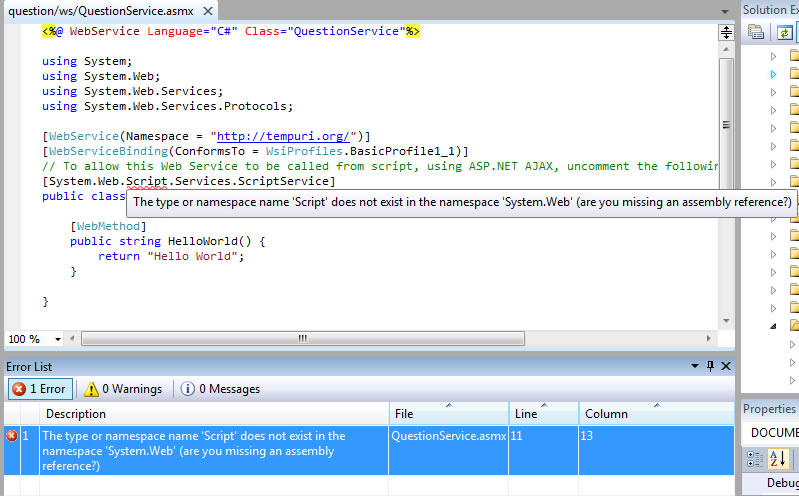Click 'HelloWorld()' method name in code
This screenshot has width=799, height=496.
click(210, 241)
